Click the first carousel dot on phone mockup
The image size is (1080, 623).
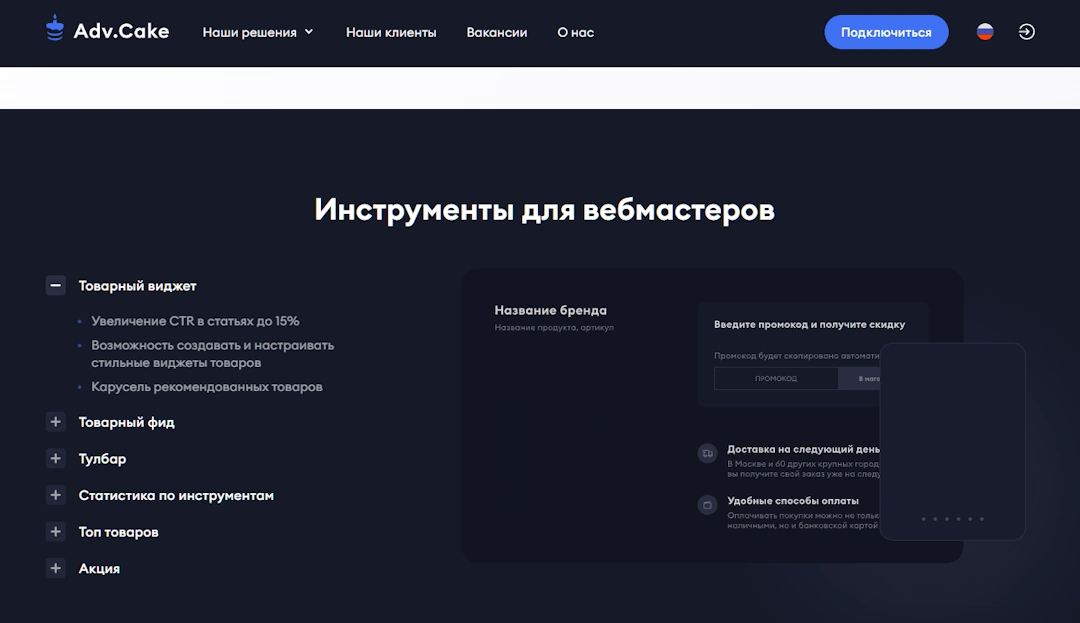(x=923, y=519)
